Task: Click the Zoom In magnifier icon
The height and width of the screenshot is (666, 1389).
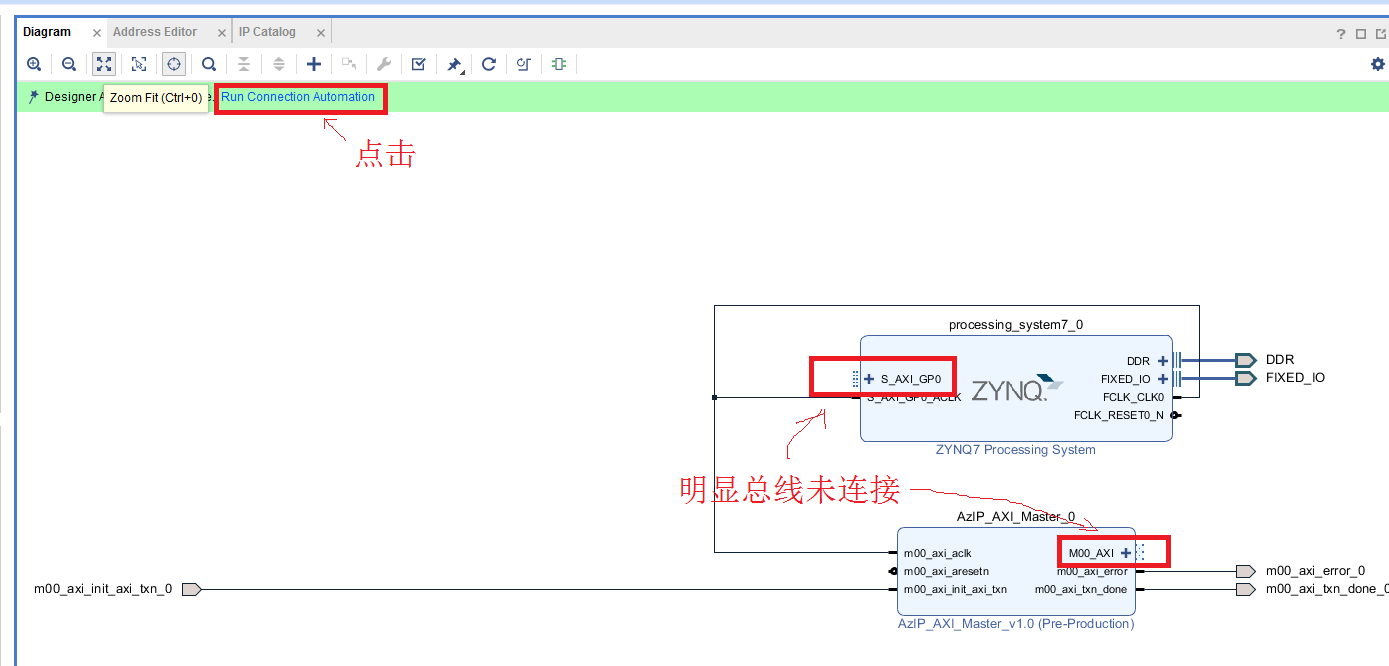Action: 34,64
